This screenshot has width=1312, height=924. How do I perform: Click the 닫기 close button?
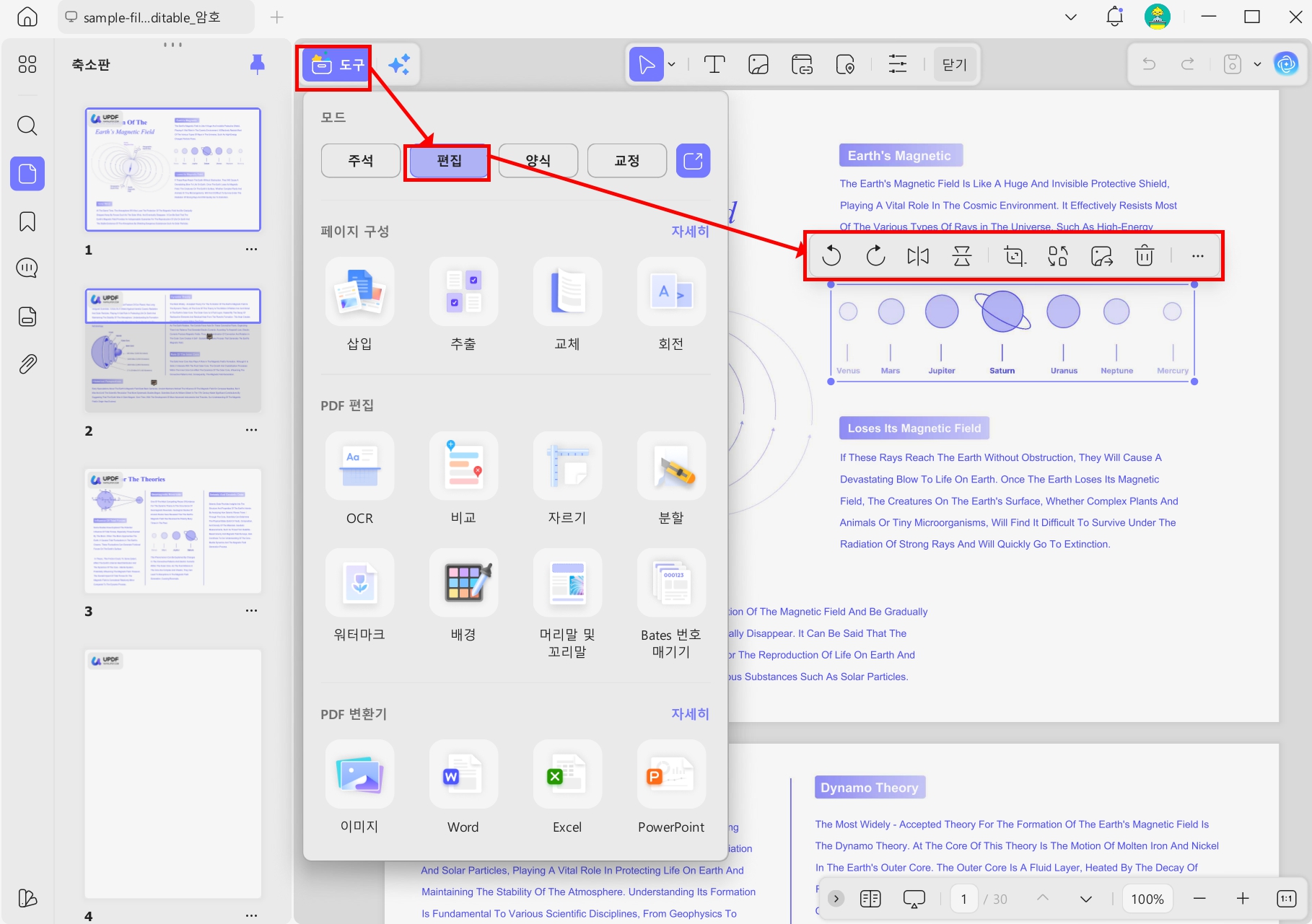point(955,65)
